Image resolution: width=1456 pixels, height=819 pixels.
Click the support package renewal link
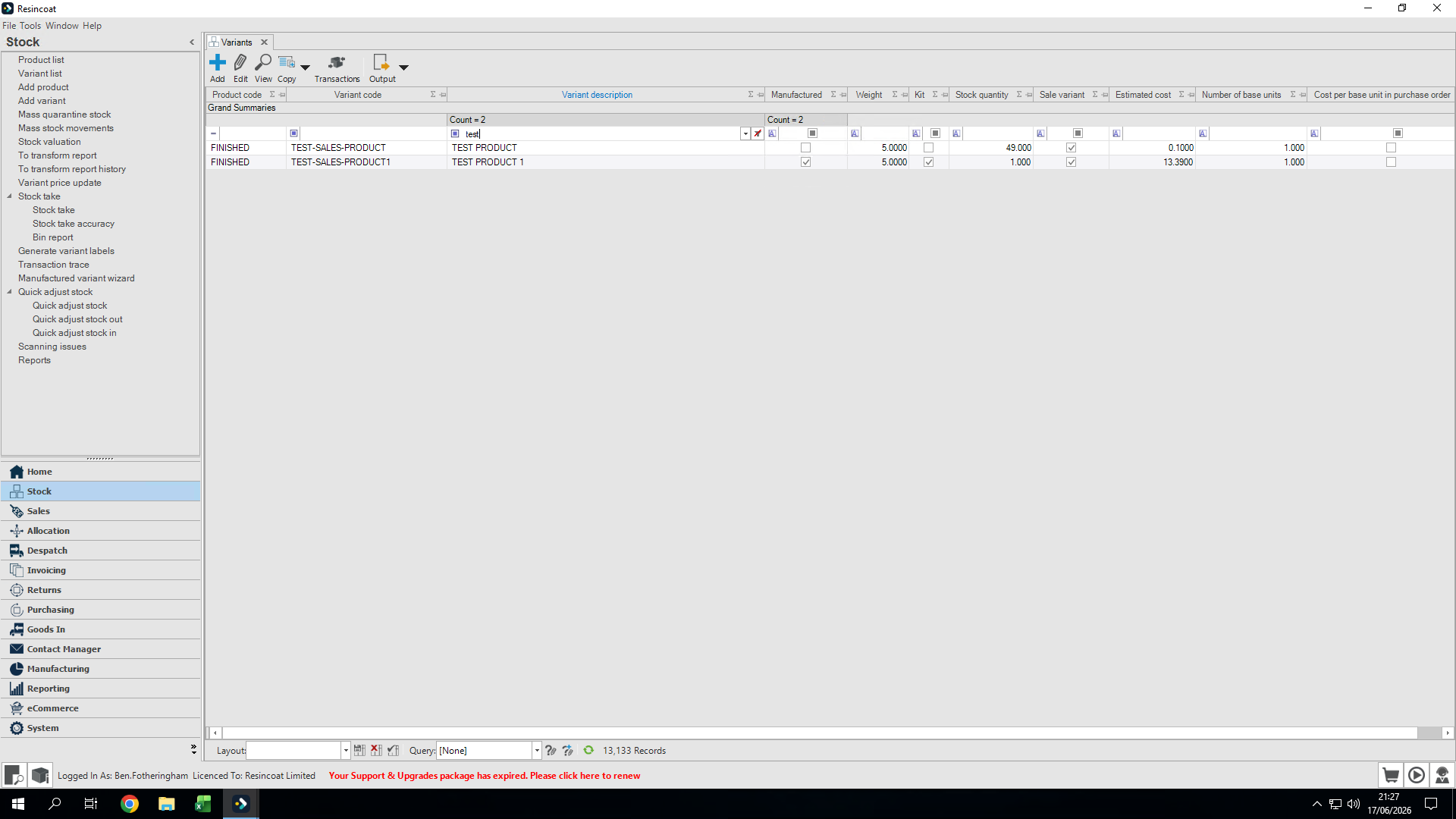pos(485,776)
